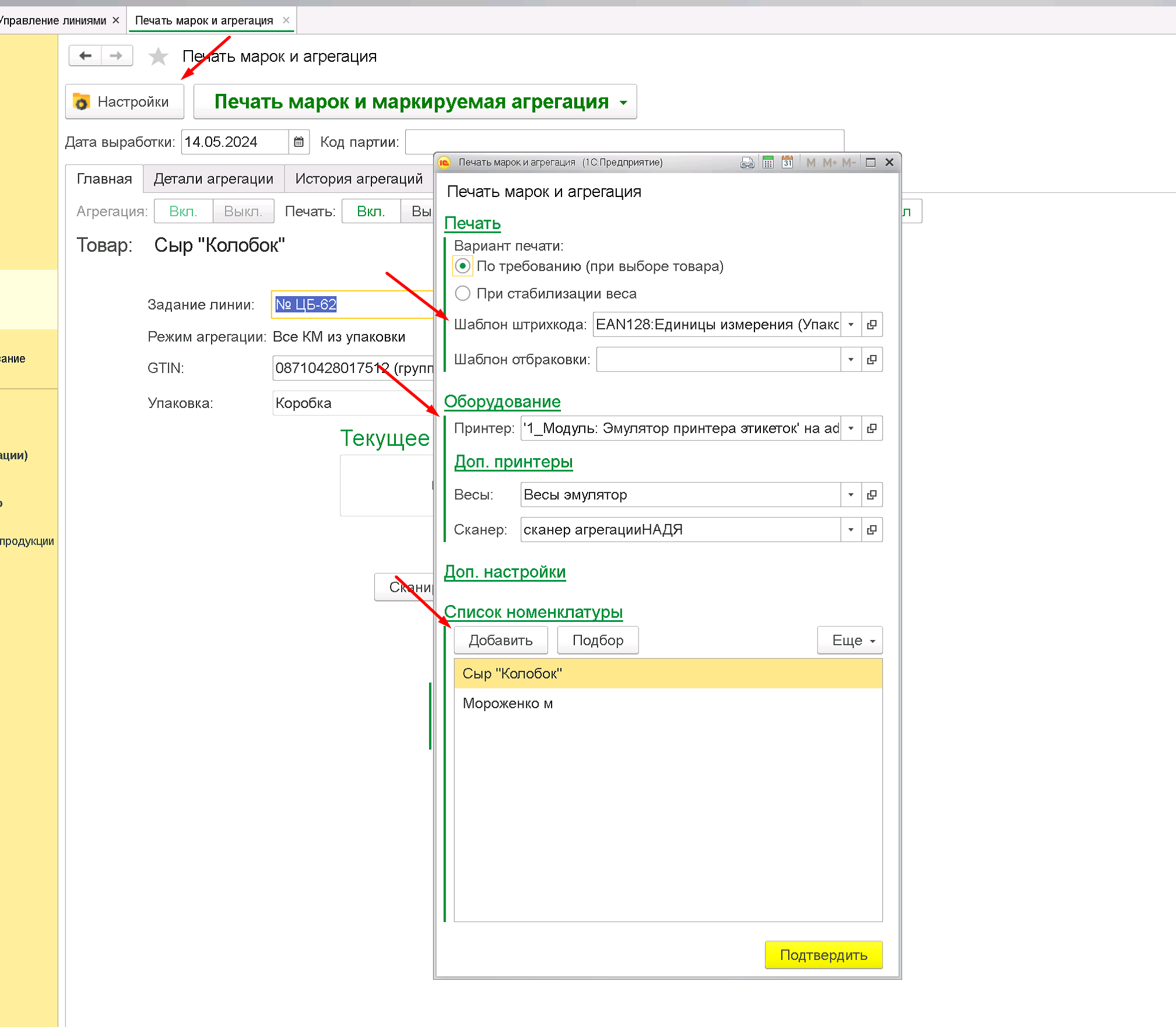Expand Шаблон штрихкода dropdown list

(851, 325)
